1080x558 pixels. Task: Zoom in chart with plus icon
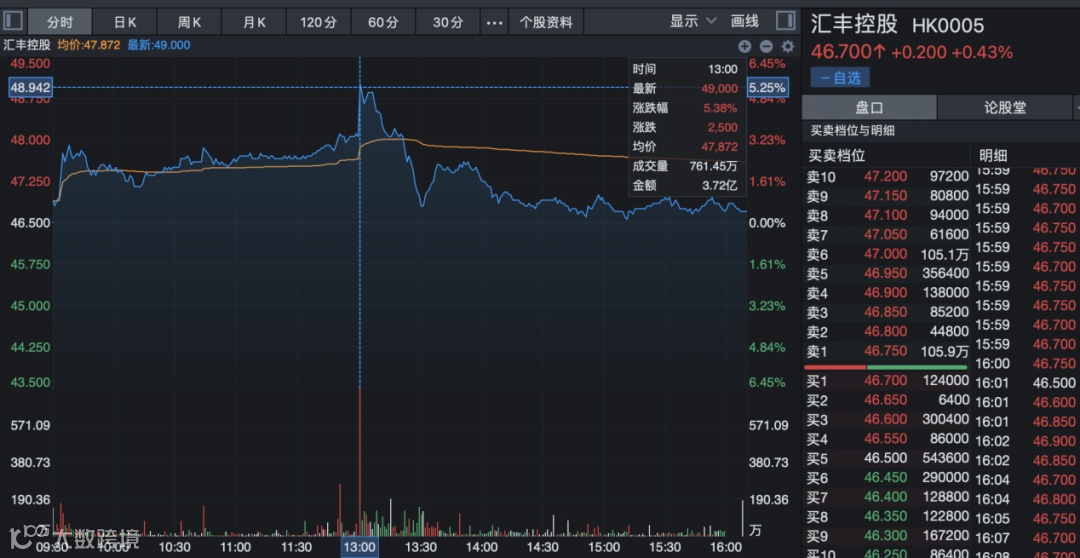[x=745, y=47]
